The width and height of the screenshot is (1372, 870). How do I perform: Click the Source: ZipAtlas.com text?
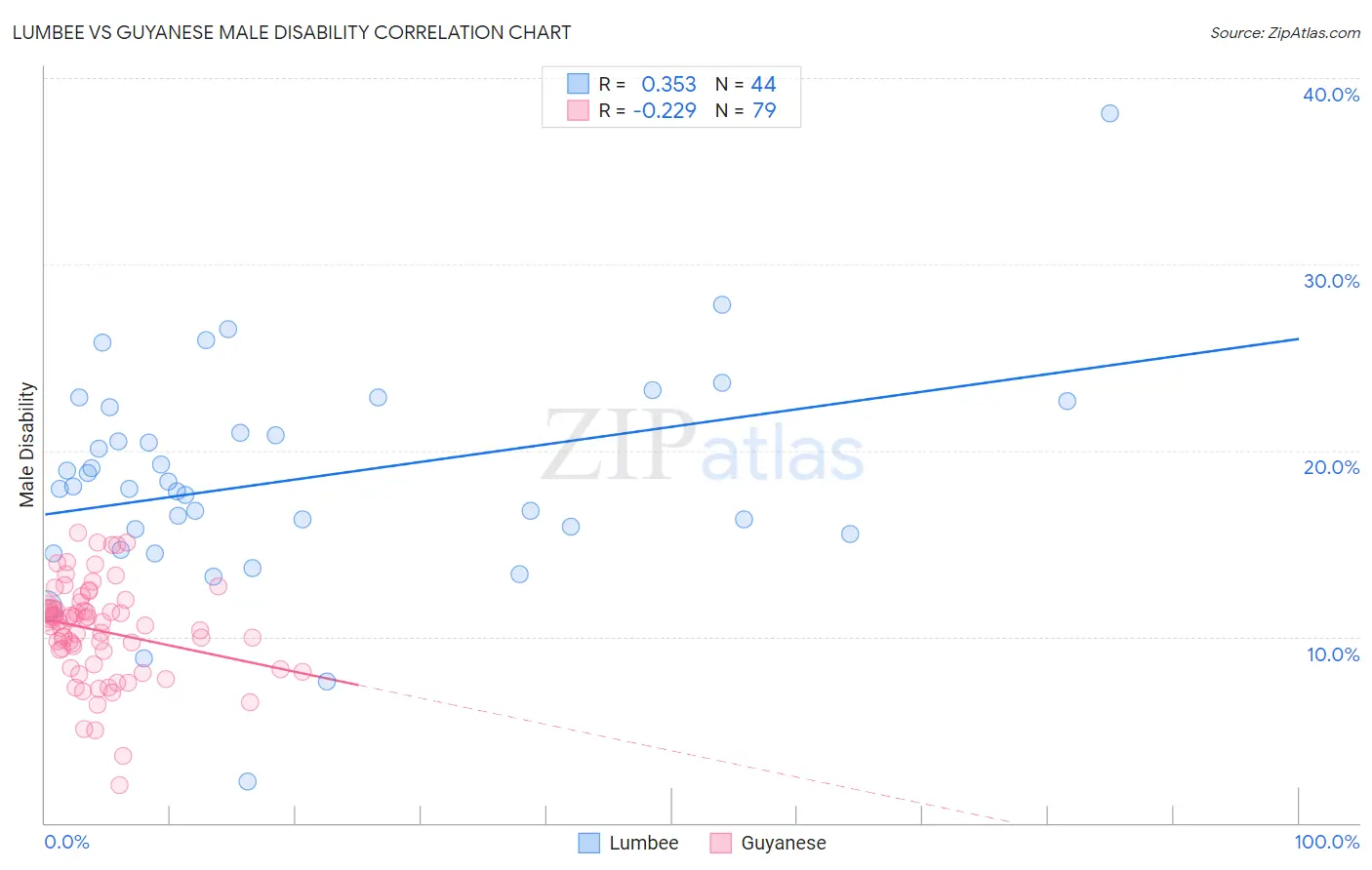(1285, 32)
